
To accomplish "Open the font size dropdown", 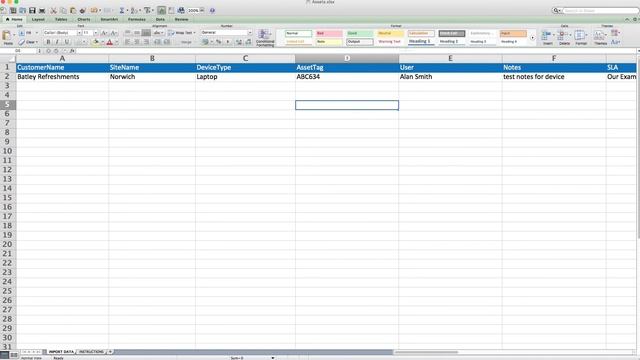I will (x=96, y=33).
